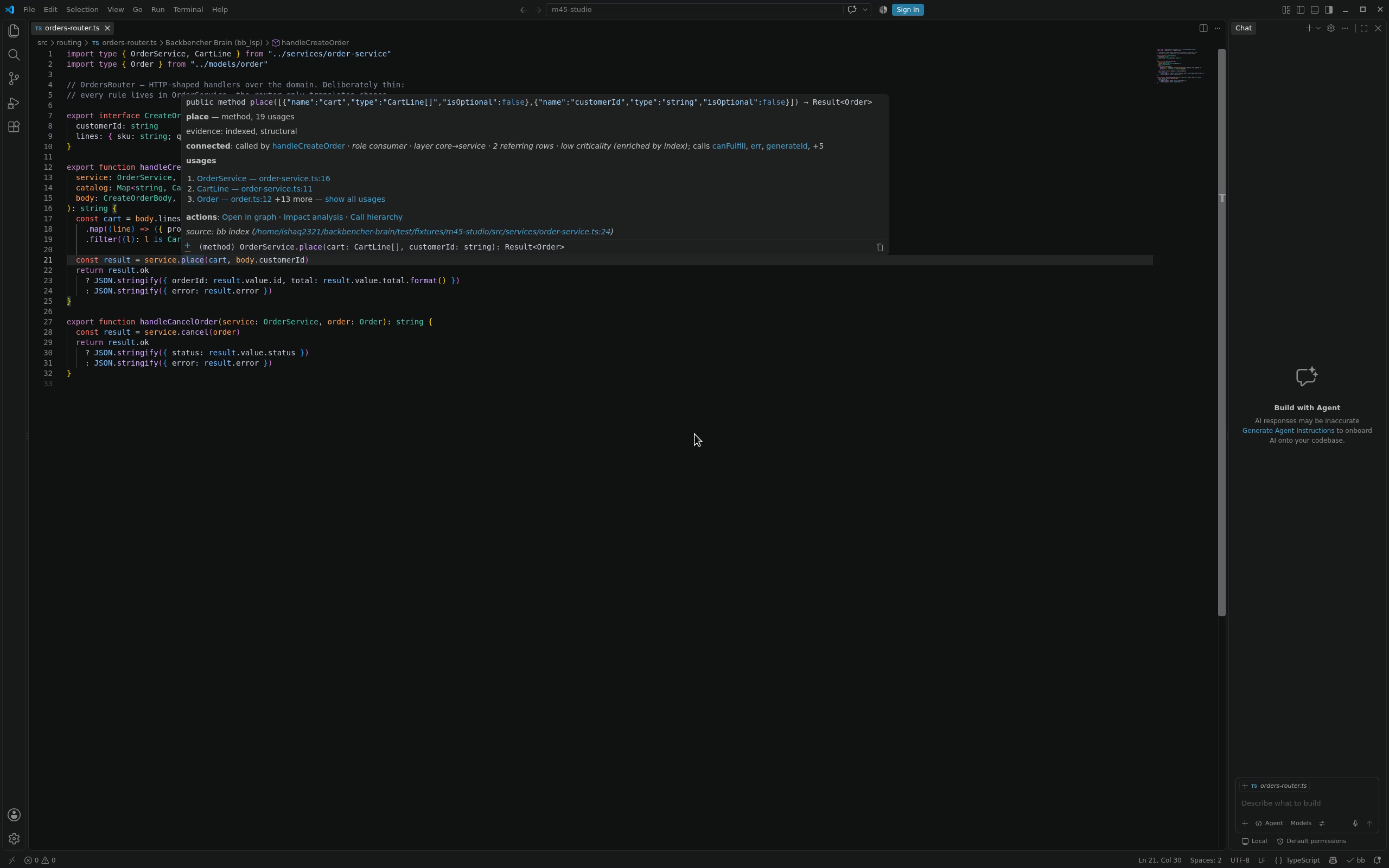Maximize the chat panel
This screenshot has width=1389, height=868.
click(x=1363, y=28)
